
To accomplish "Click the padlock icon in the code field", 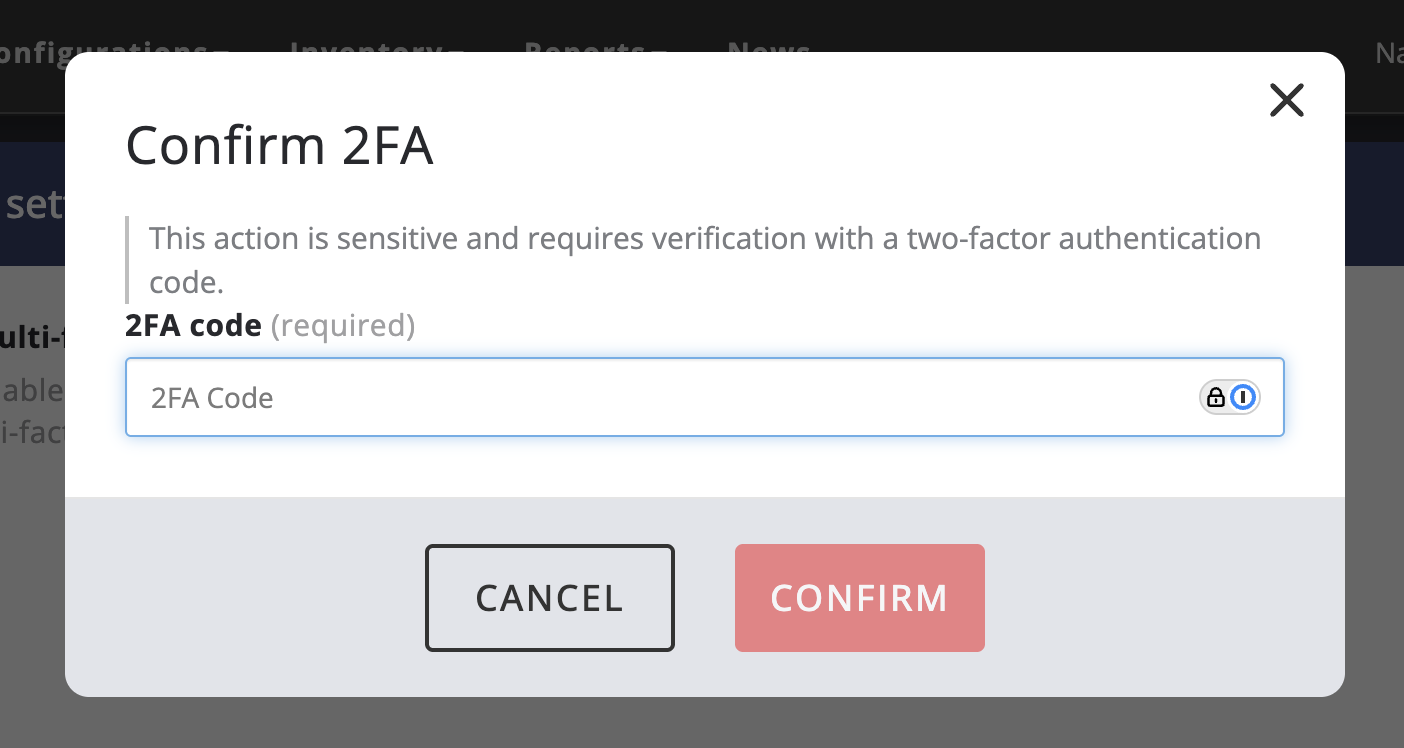I will point(1216,398).
